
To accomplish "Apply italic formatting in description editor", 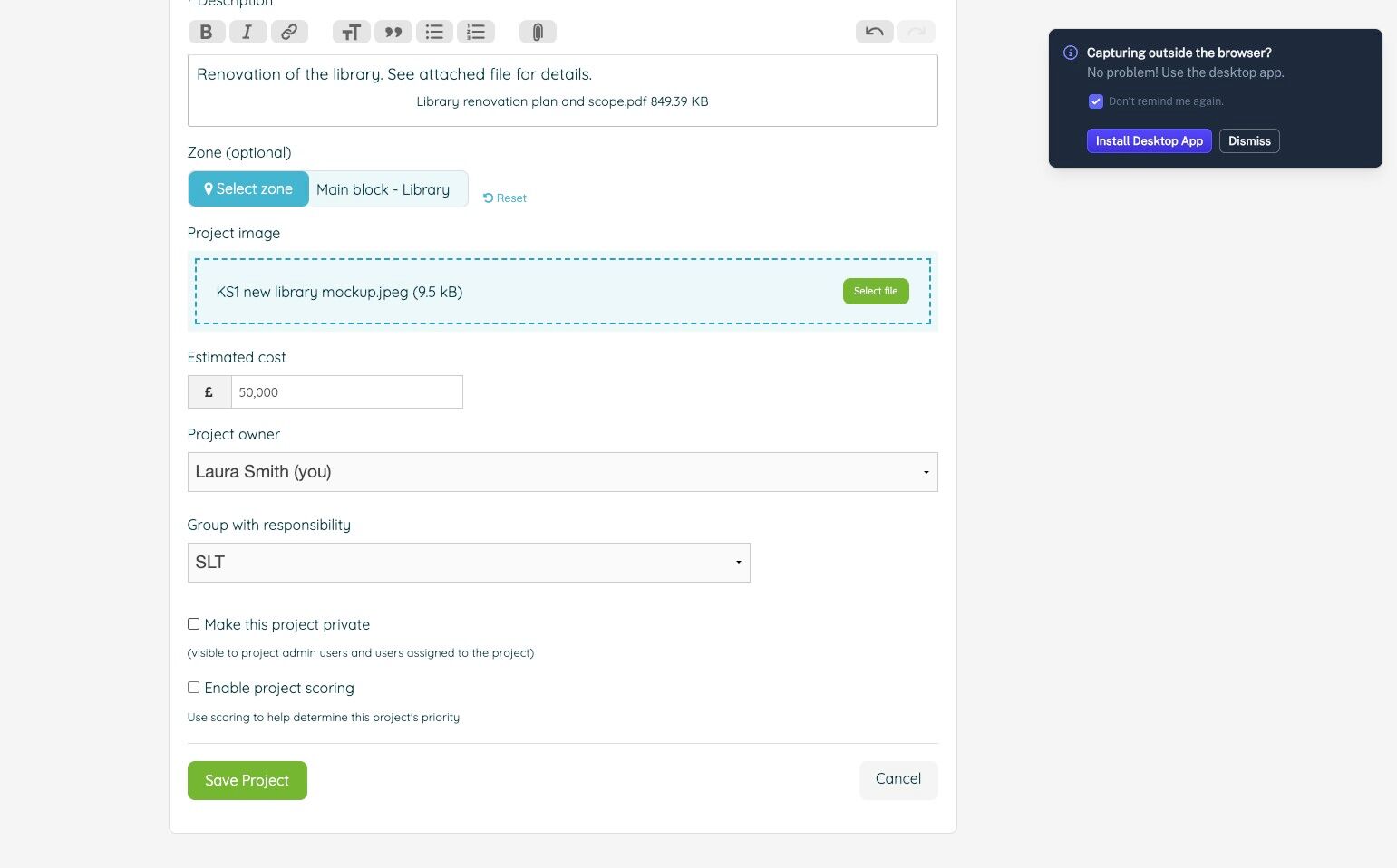I will (x=247, y=32).
